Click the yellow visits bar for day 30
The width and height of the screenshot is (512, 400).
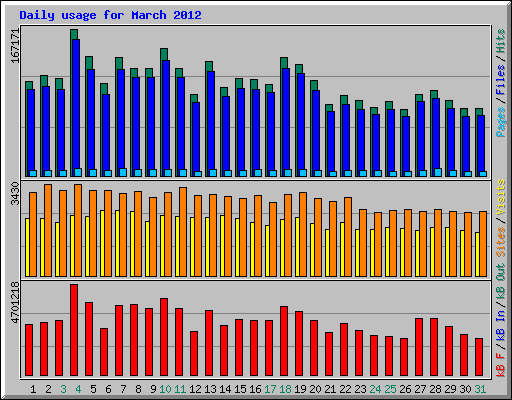[462, 253]
